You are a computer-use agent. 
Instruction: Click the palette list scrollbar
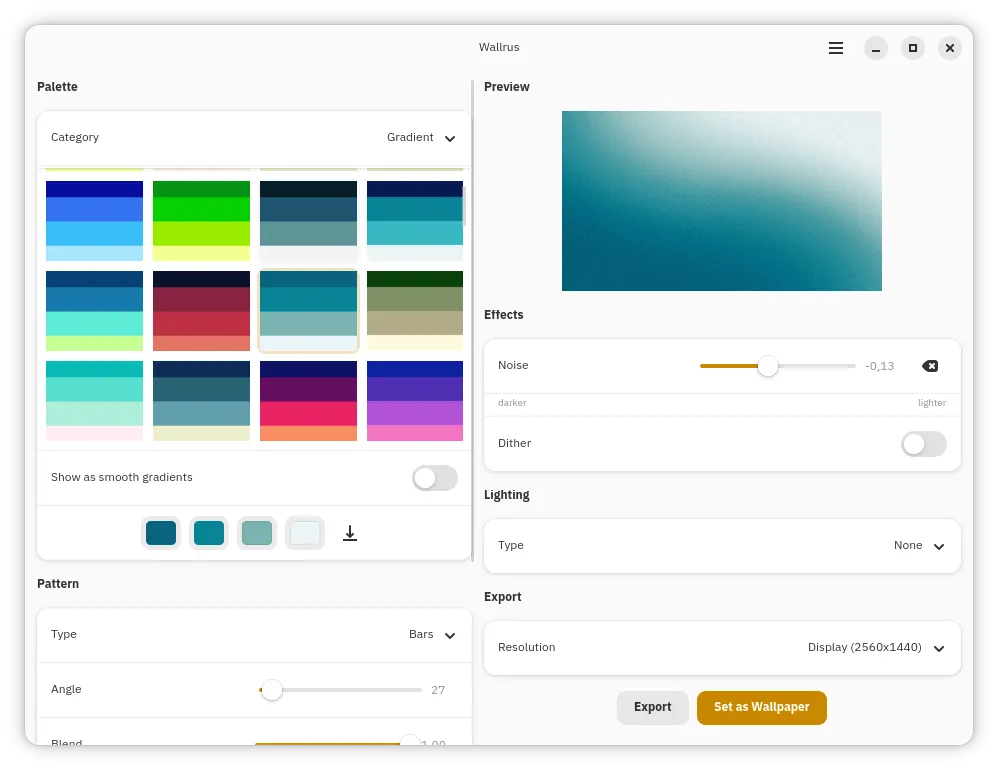click(465, 206)
